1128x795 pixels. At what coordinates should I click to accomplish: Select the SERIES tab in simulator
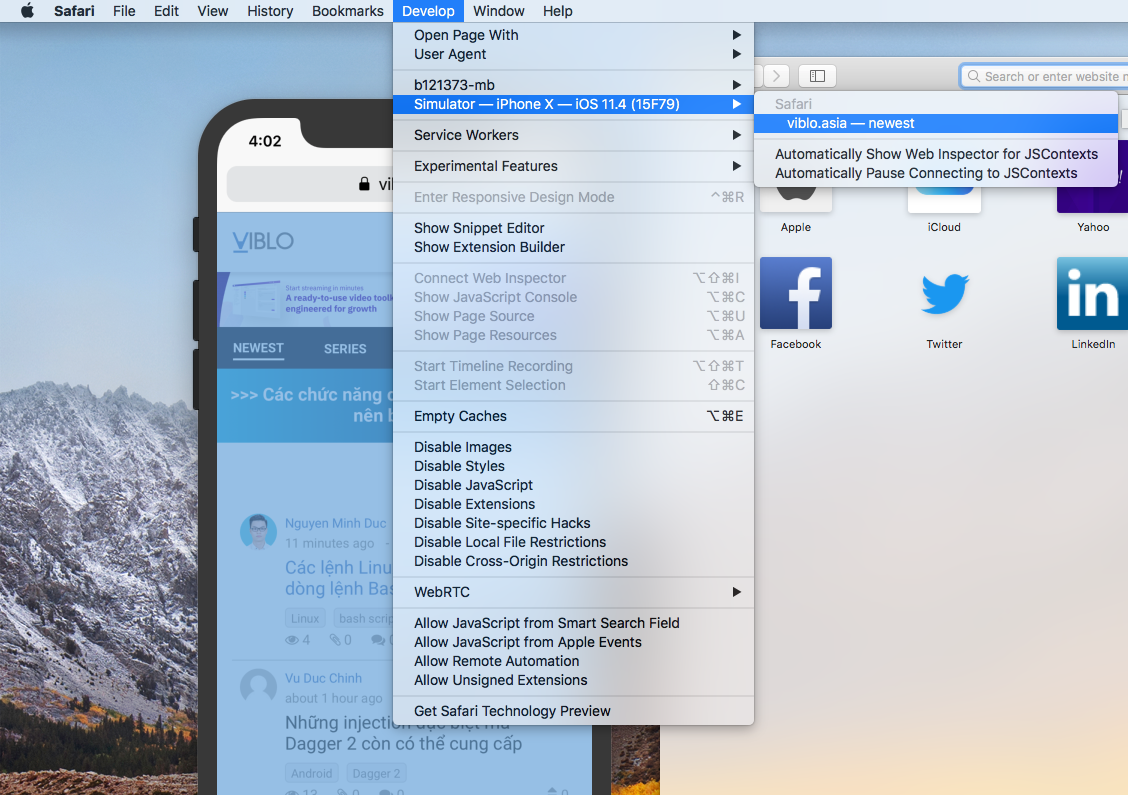[x=345, y=349]
